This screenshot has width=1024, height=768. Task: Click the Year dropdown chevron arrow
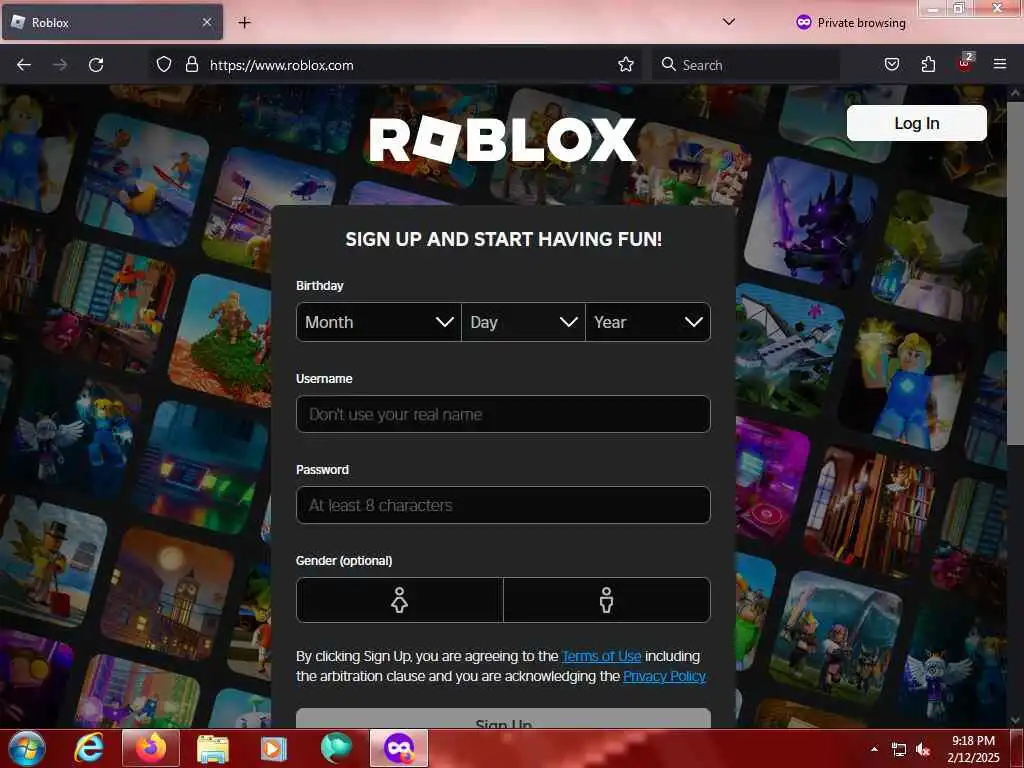(x=694, y=322)
